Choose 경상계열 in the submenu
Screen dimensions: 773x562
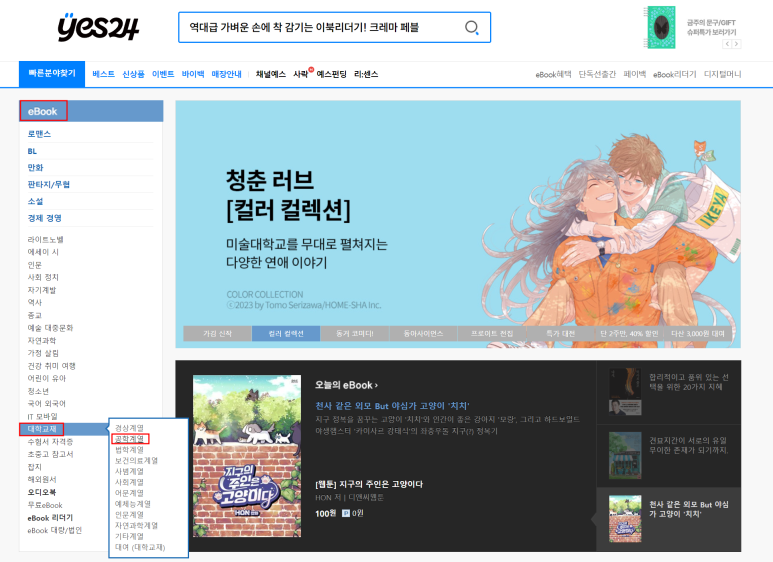click(x=129, y=428)
